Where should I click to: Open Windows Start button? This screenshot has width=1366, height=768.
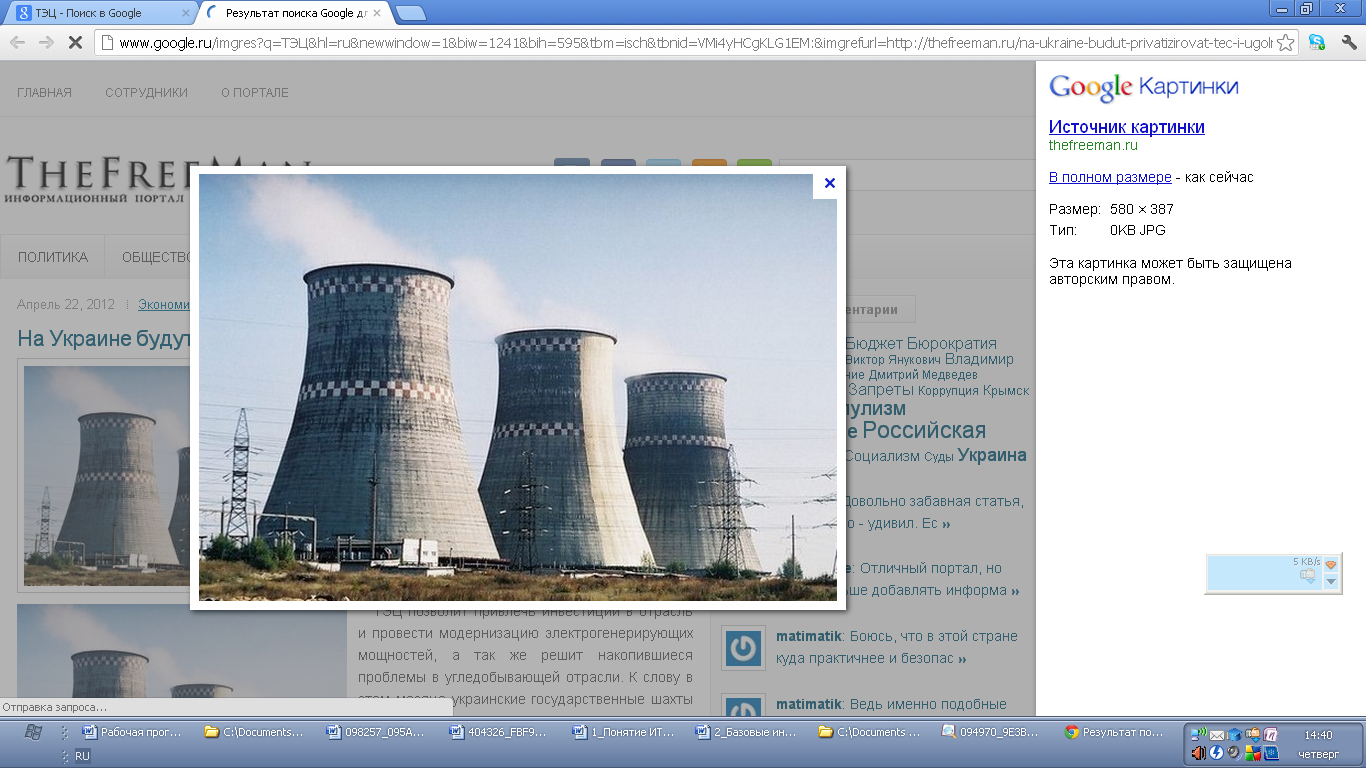32,732
